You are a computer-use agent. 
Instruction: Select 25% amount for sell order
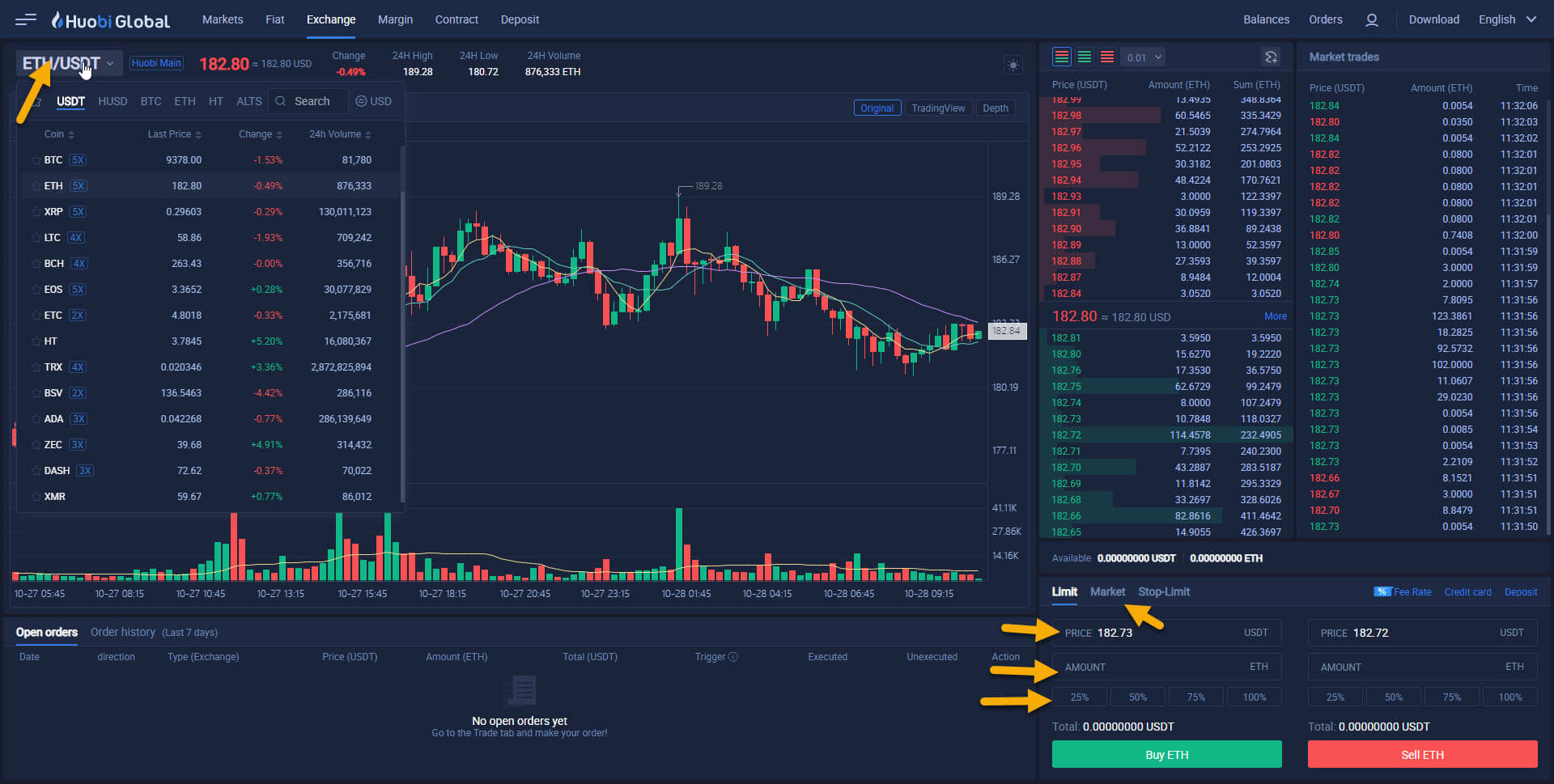(1335, 697)
